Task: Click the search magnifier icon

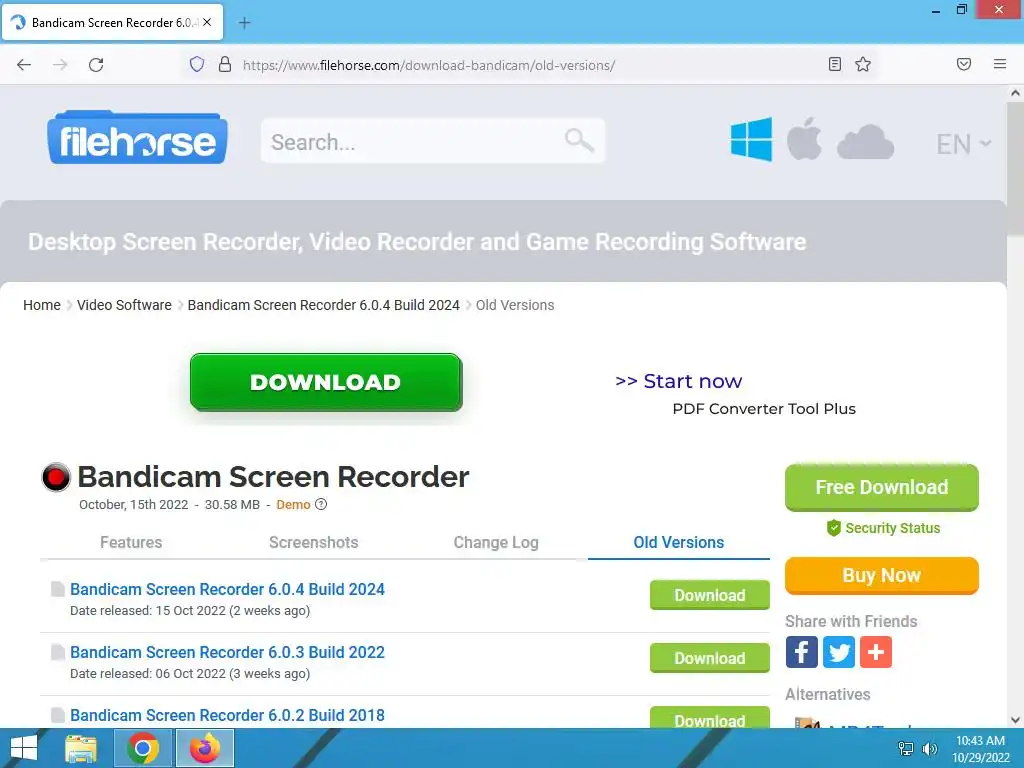Action: click(x=579, y=140)
